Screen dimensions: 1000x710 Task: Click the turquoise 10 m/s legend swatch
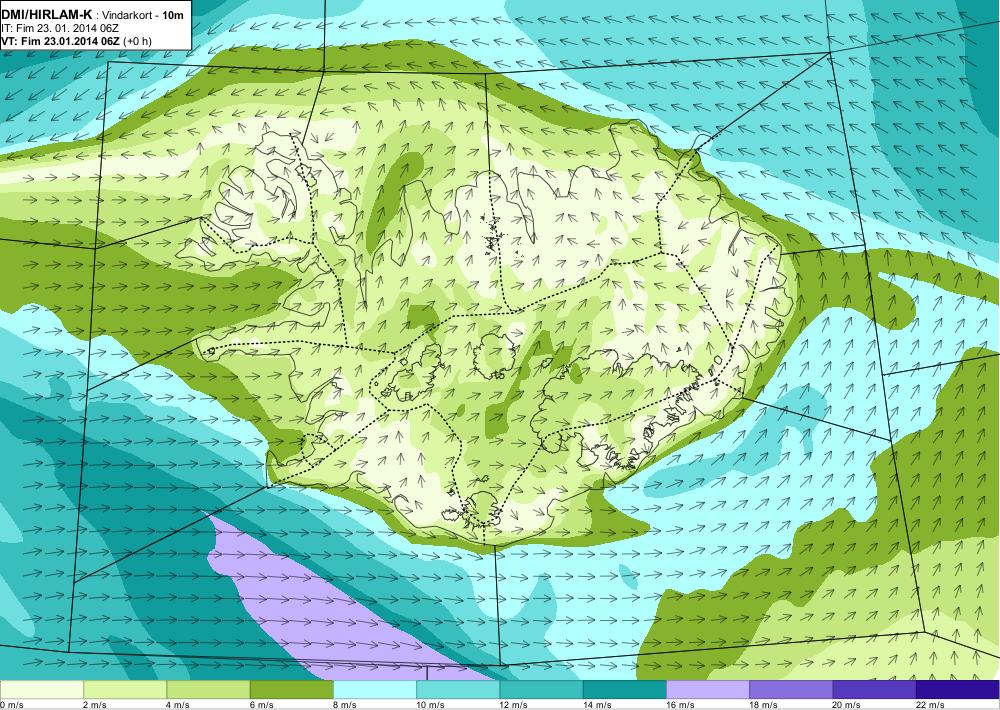coord(458,690)
